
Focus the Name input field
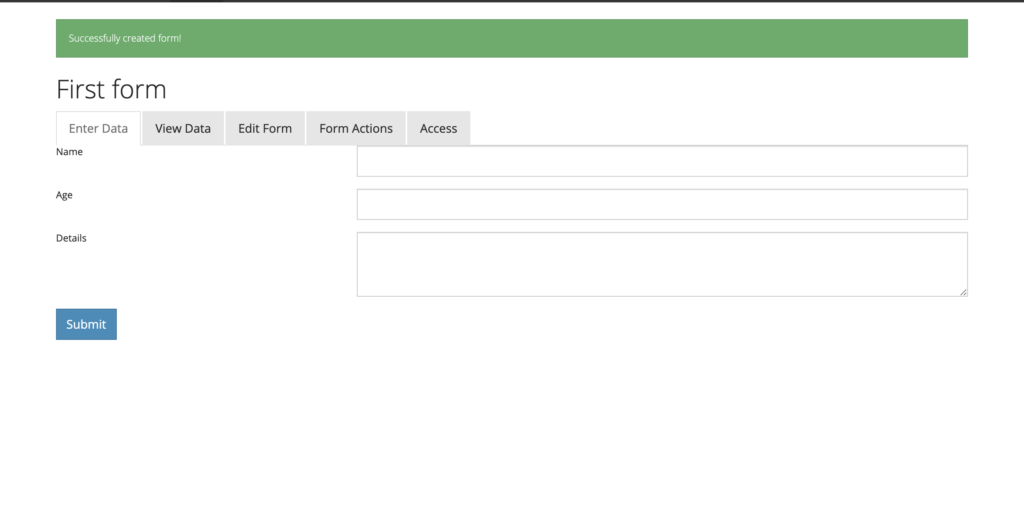point(662,161)
